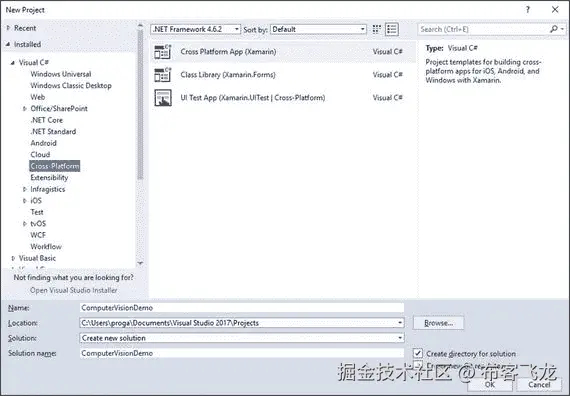Select 'Class Library (Xamarin.Forms)' template name
This screenshot has width=570, height=396.
[228, 75]
